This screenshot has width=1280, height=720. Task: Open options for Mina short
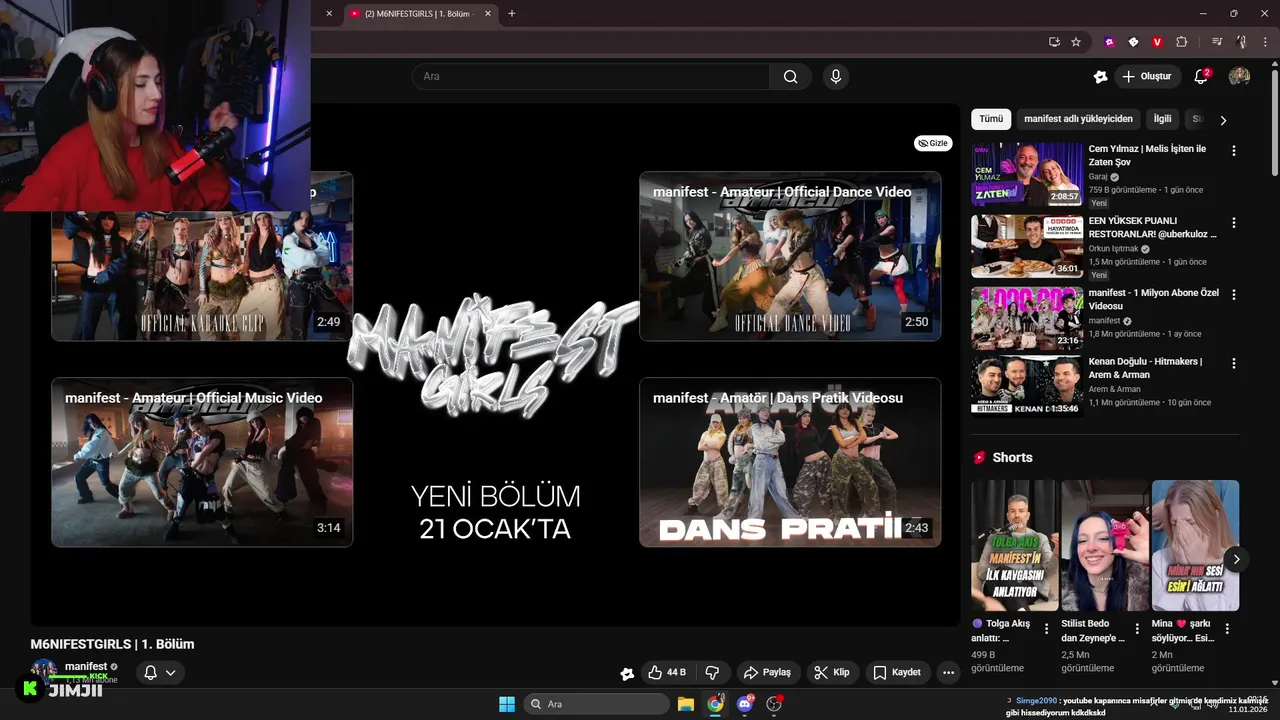coord(1227,629)
